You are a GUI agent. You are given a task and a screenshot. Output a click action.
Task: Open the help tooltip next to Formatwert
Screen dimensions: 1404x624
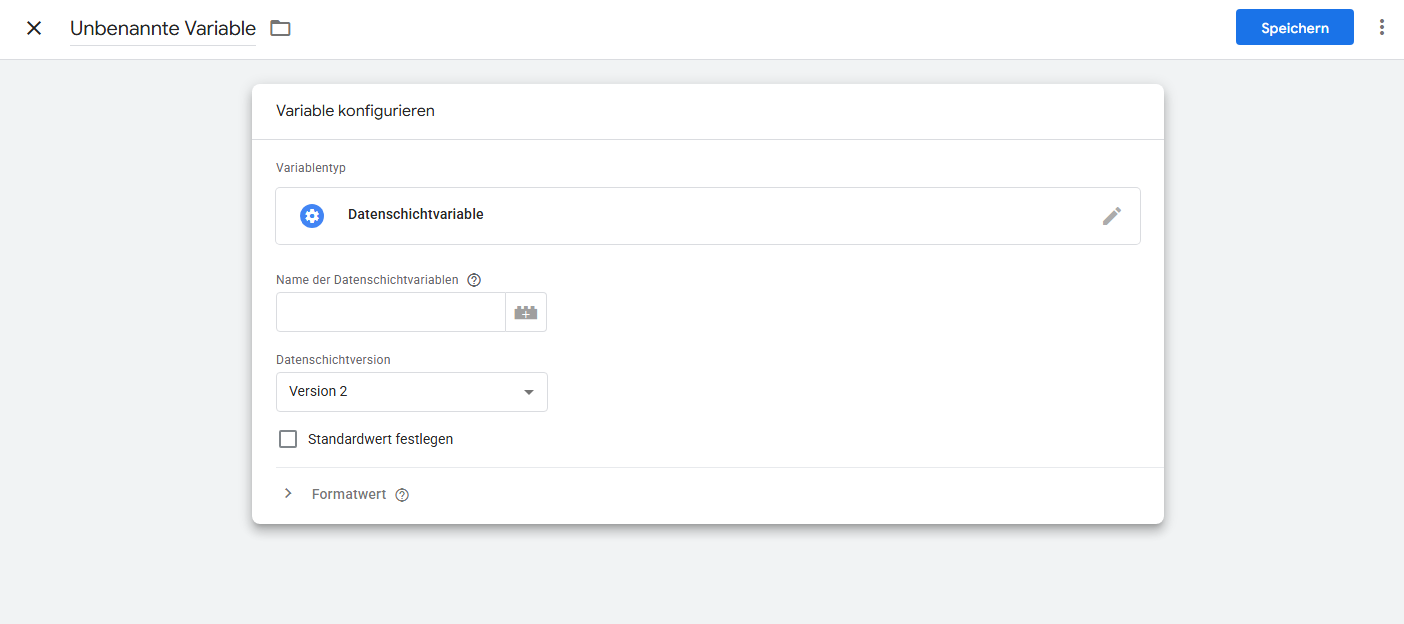click(x=402, y=495)
